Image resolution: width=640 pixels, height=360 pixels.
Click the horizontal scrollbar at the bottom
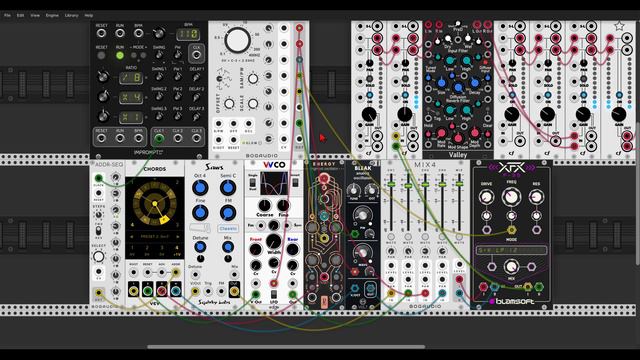[x=286, y=347]
